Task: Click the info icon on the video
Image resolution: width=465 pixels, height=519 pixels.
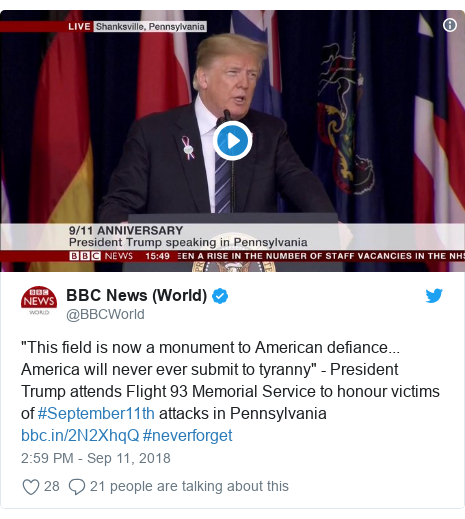Action: point(449,25)
